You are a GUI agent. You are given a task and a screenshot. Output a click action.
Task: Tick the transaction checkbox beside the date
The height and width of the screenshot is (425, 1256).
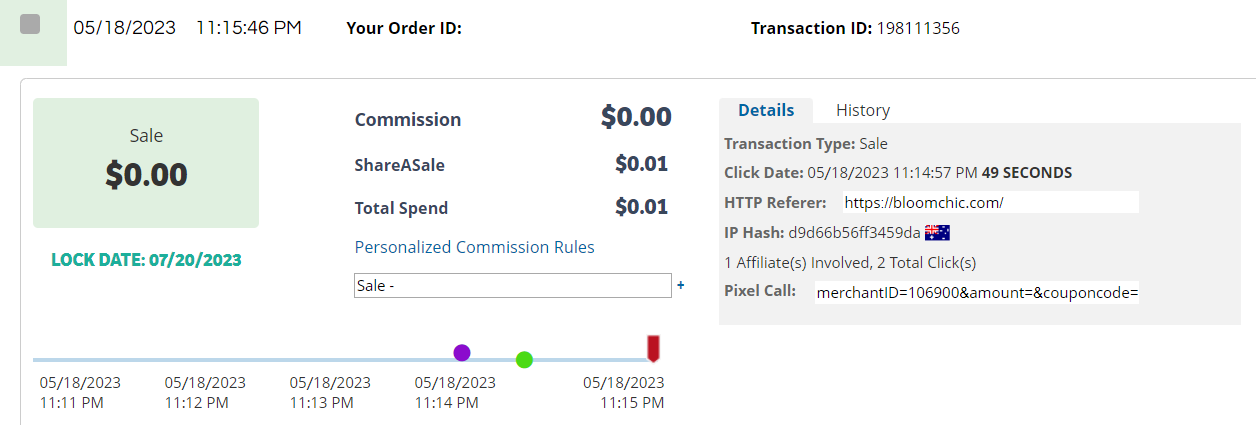coord(30,25)
